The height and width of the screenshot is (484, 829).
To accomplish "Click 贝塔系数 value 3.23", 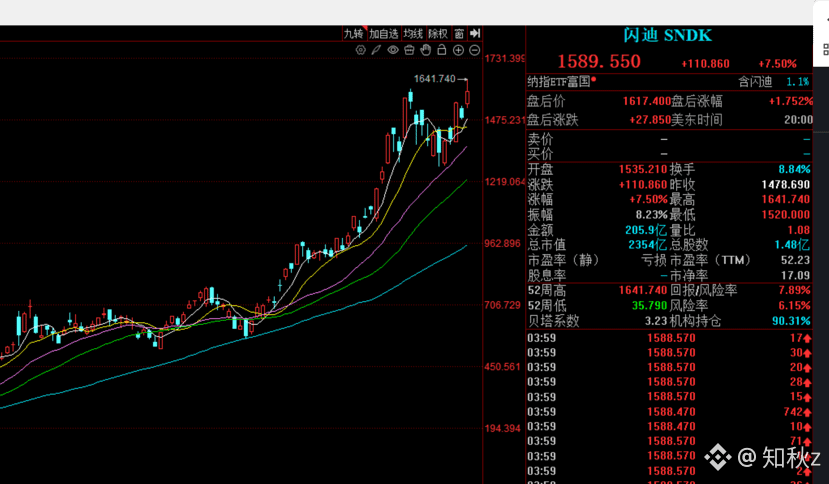I will click(x=656, y=321).
